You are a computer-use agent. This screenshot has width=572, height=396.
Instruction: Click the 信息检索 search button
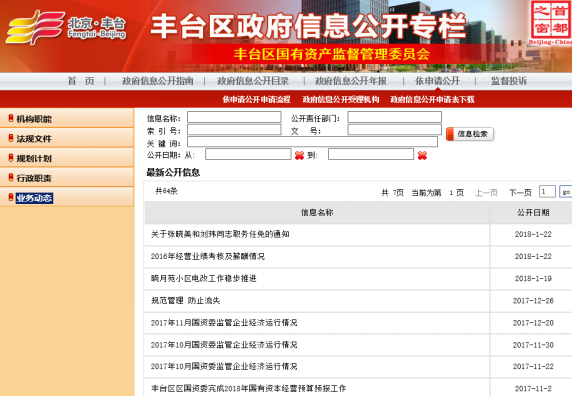click(x=470, y=134)
